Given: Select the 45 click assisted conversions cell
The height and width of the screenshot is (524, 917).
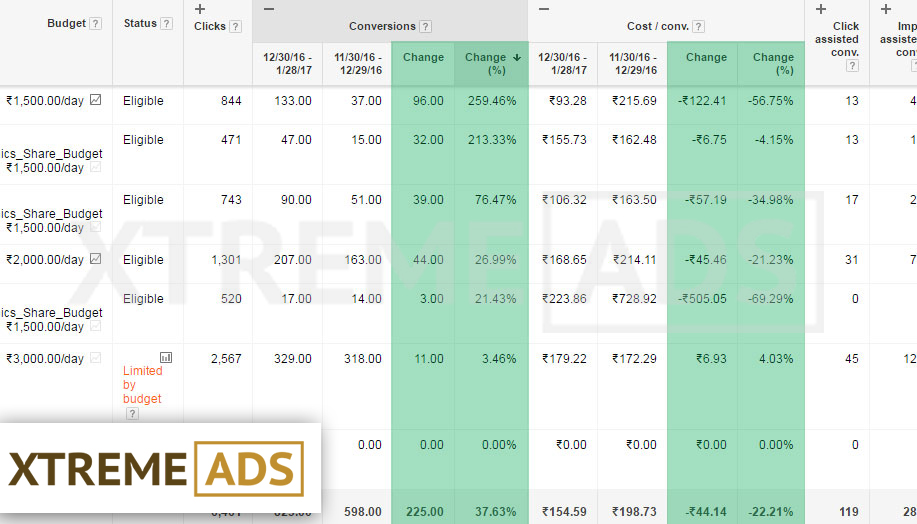Looking at the screenshot, I should coord(852,358).
